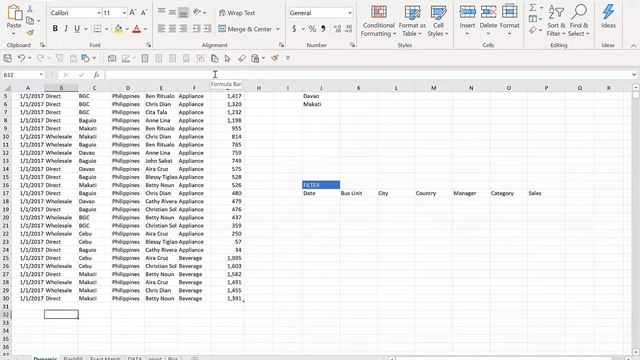
Task: Click the Select Objects pointer icon
Action: coord(227,58)
